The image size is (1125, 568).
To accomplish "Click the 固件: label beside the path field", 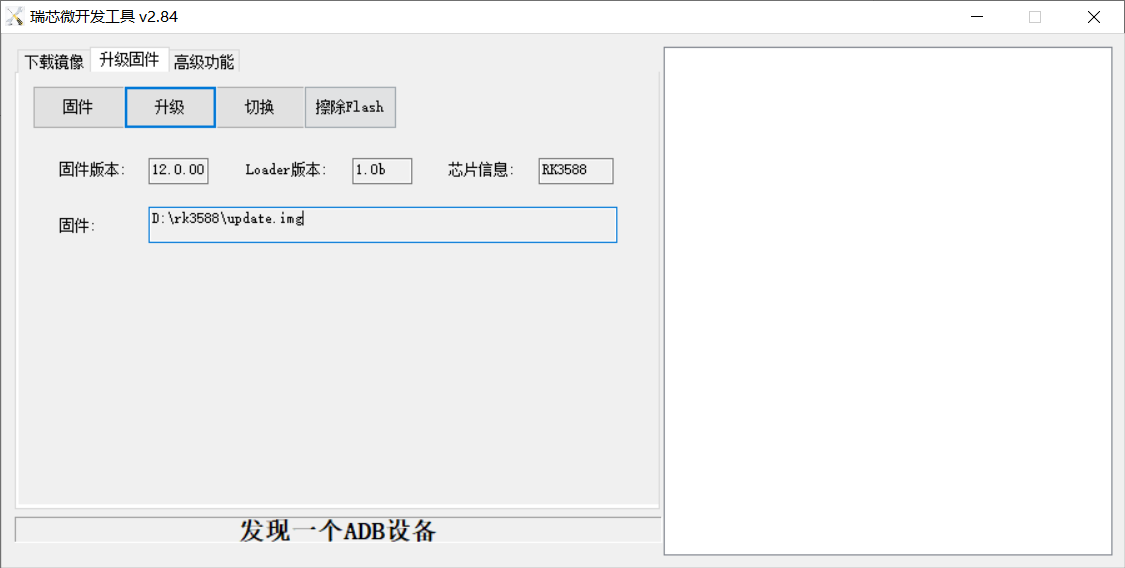I will tap(77, 226).
